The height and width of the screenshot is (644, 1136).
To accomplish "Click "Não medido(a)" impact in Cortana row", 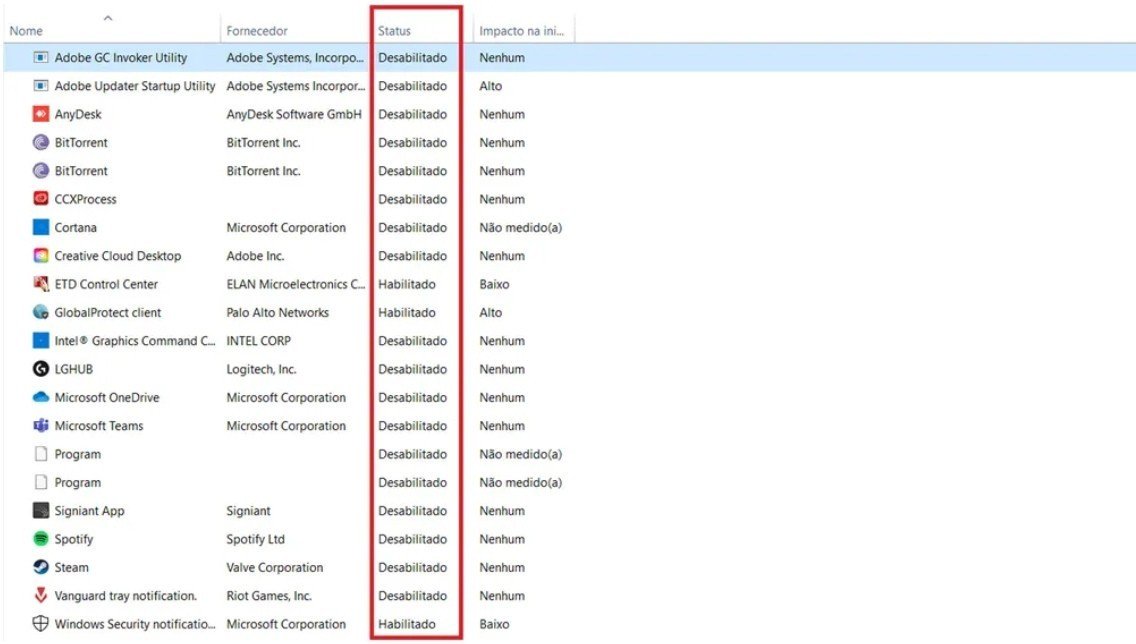I will click(520, 227).
